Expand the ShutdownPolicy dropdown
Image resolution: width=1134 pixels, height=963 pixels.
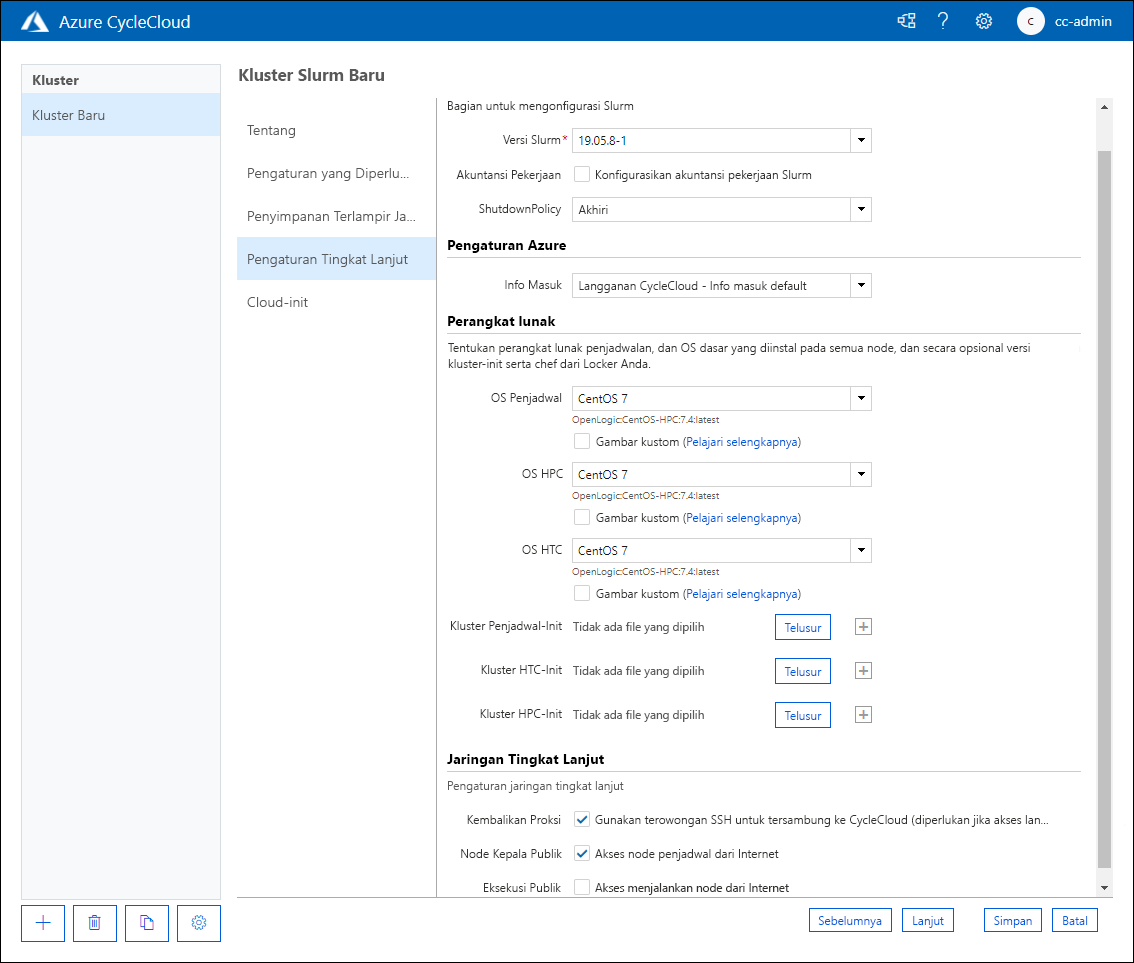(859, 209)
